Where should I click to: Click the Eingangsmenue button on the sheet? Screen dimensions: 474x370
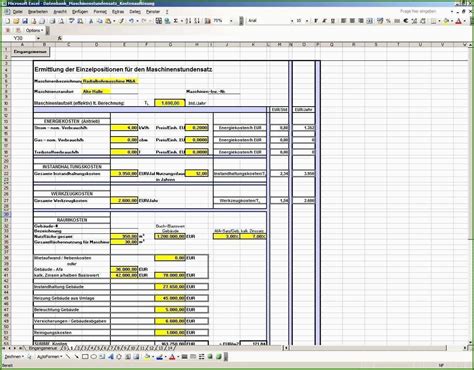(x=30, y=52)
